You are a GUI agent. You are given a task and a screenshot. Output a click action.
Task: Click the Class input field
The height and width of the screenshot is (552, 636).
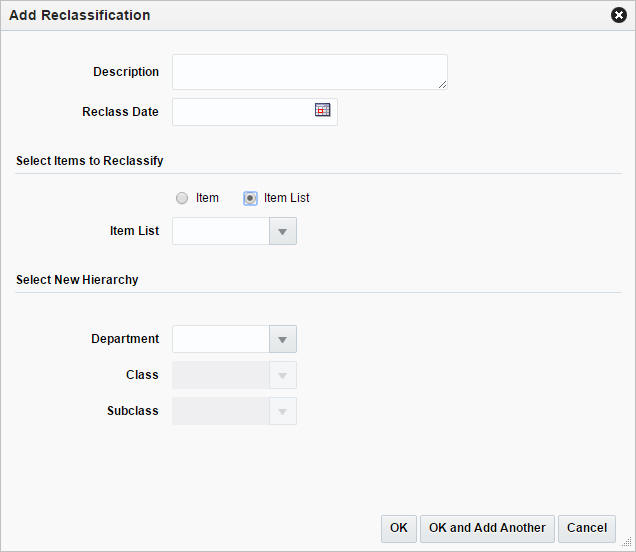(x=221, y=376)
